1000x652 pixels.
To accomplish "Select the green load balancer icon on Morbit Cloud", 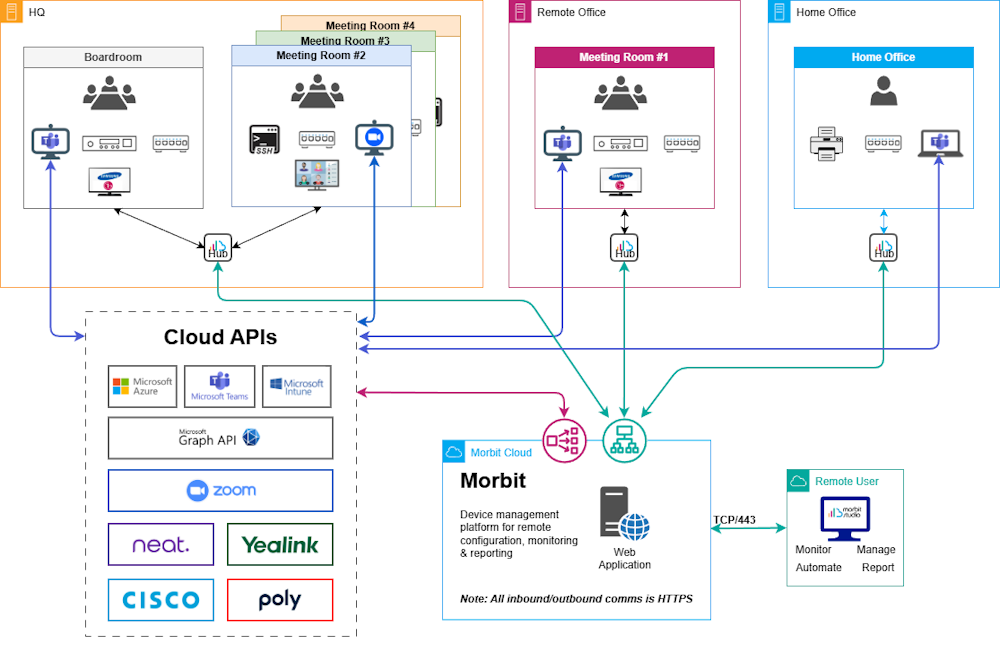I will pyautogui.click(x=624, y=441).
